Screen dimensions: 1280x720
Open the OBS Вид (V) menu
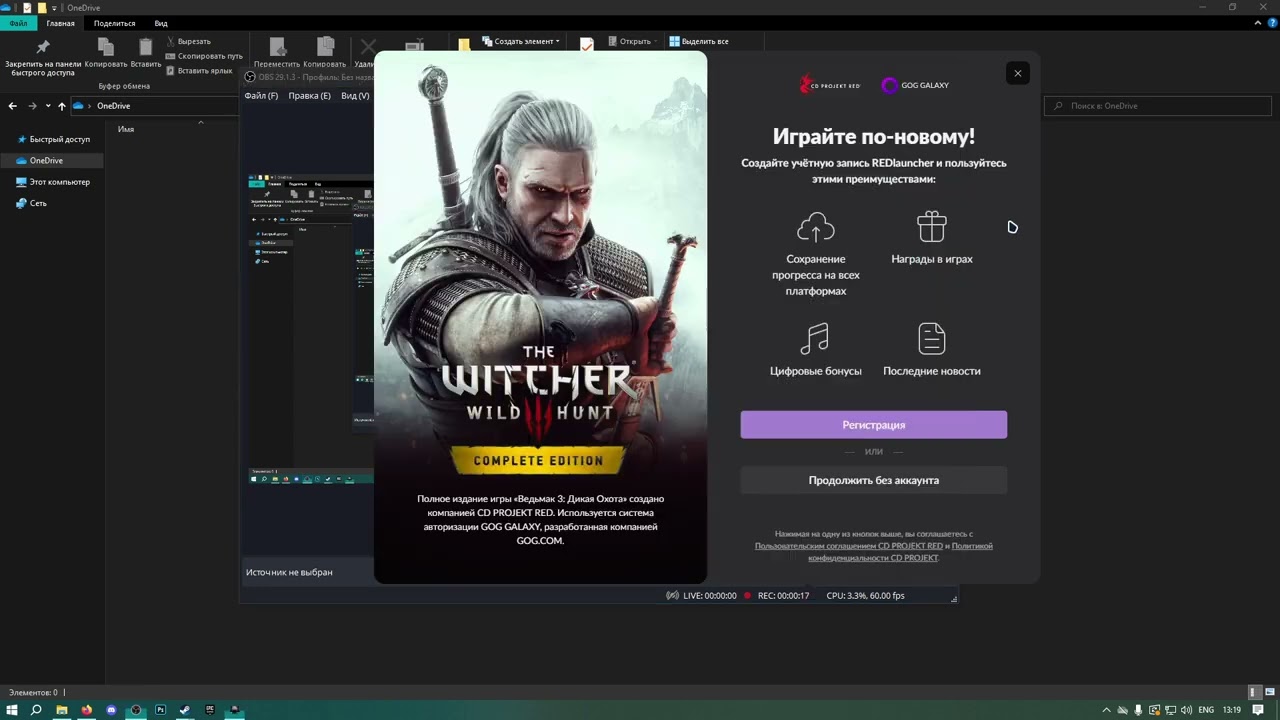[355, 96]
